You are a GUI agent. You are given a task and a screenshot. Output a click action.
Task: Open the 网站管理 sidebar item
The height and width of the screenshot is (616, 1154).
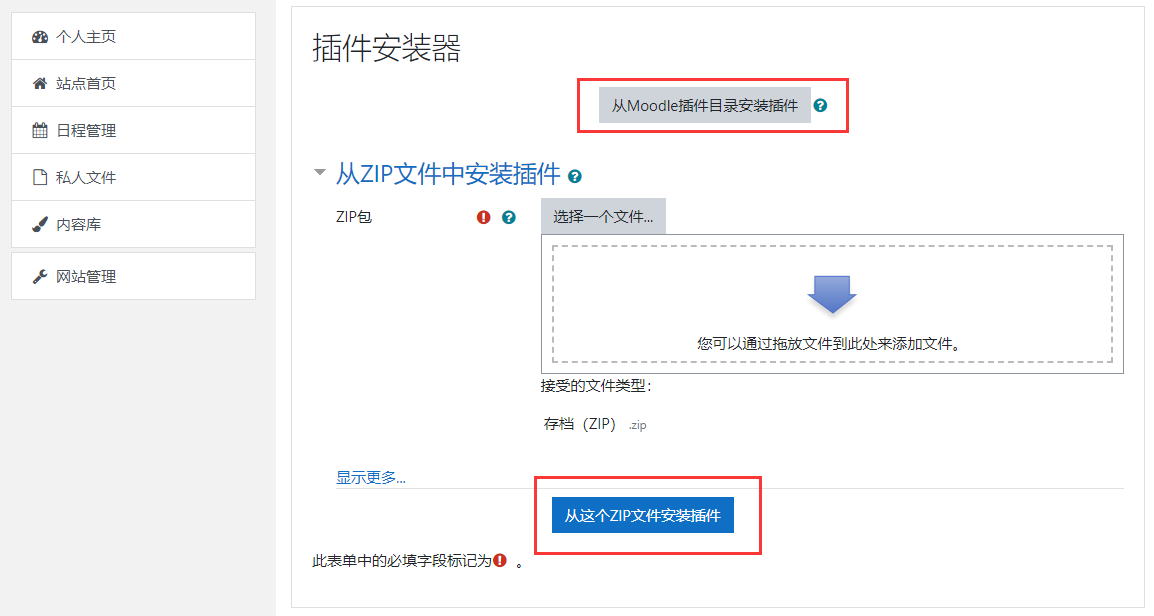click(x=85, y=277)
